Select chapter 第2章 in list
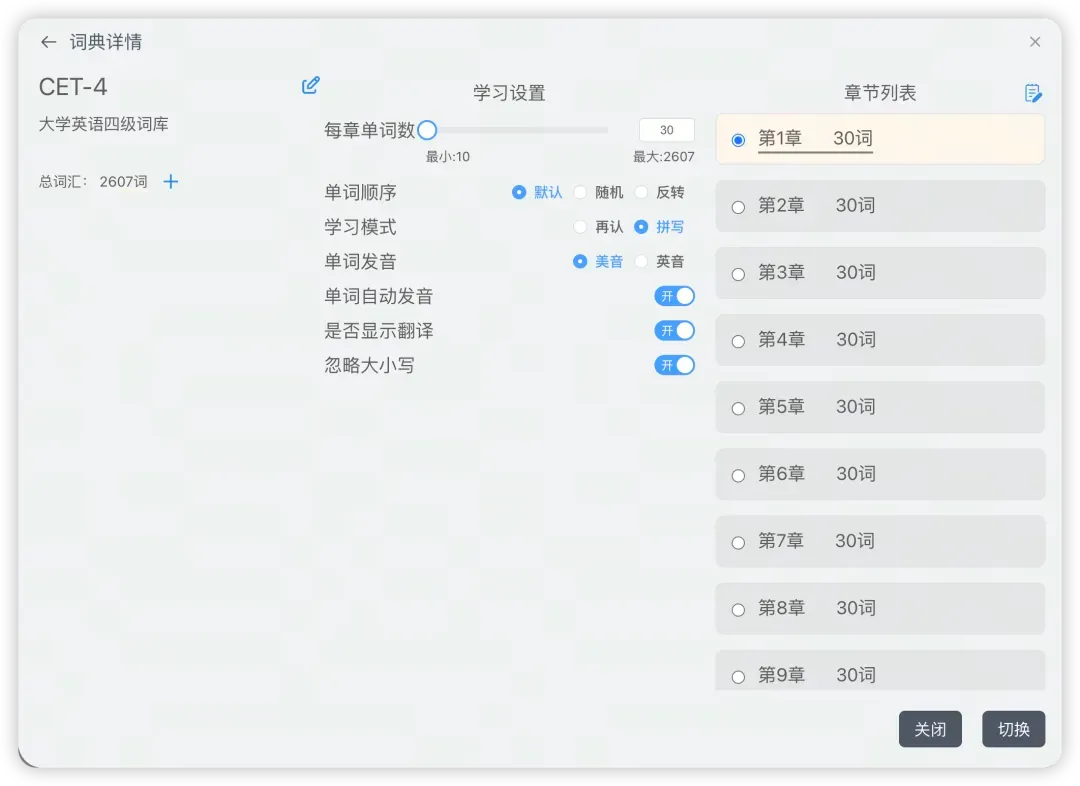The width and height of the screenshot is (1080, 786). pyautogui.click(x=880, y=206)
